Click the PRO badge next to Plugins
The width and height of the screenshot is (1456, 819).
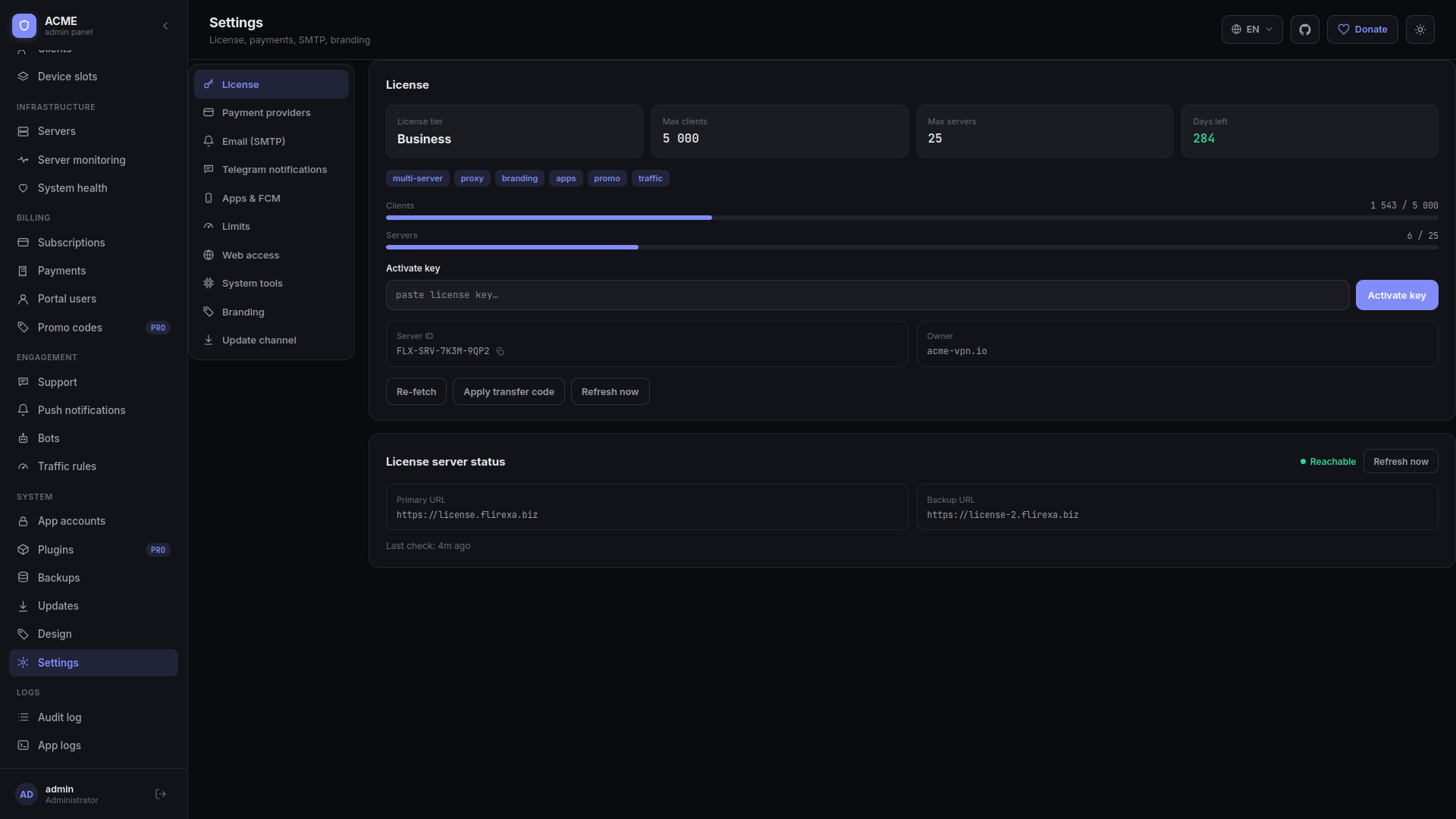coord(158,550)
